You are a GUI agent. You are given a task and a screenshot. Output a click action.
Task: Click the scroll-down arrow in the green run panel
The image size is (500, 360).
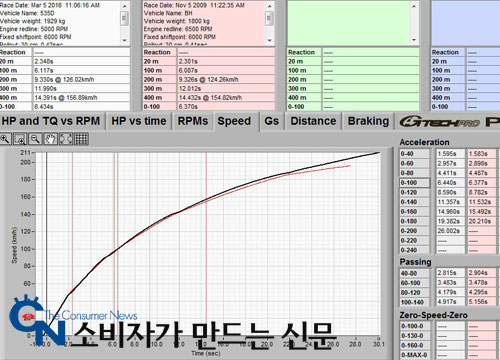[x=414, y=40]
